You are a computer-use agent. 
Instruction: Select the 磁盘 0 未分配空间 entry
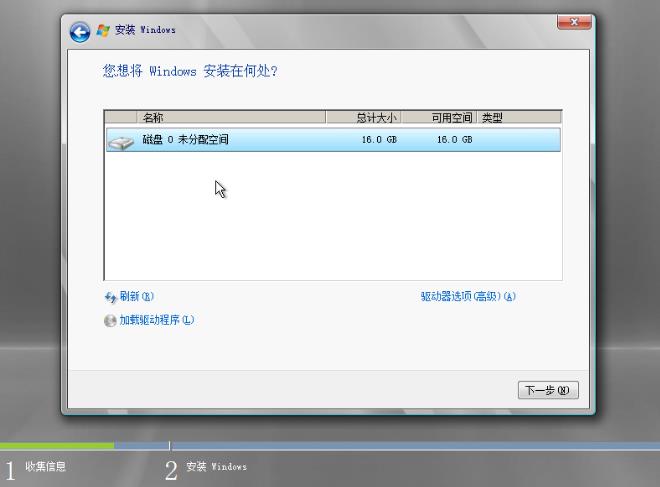tap(185, 140)
